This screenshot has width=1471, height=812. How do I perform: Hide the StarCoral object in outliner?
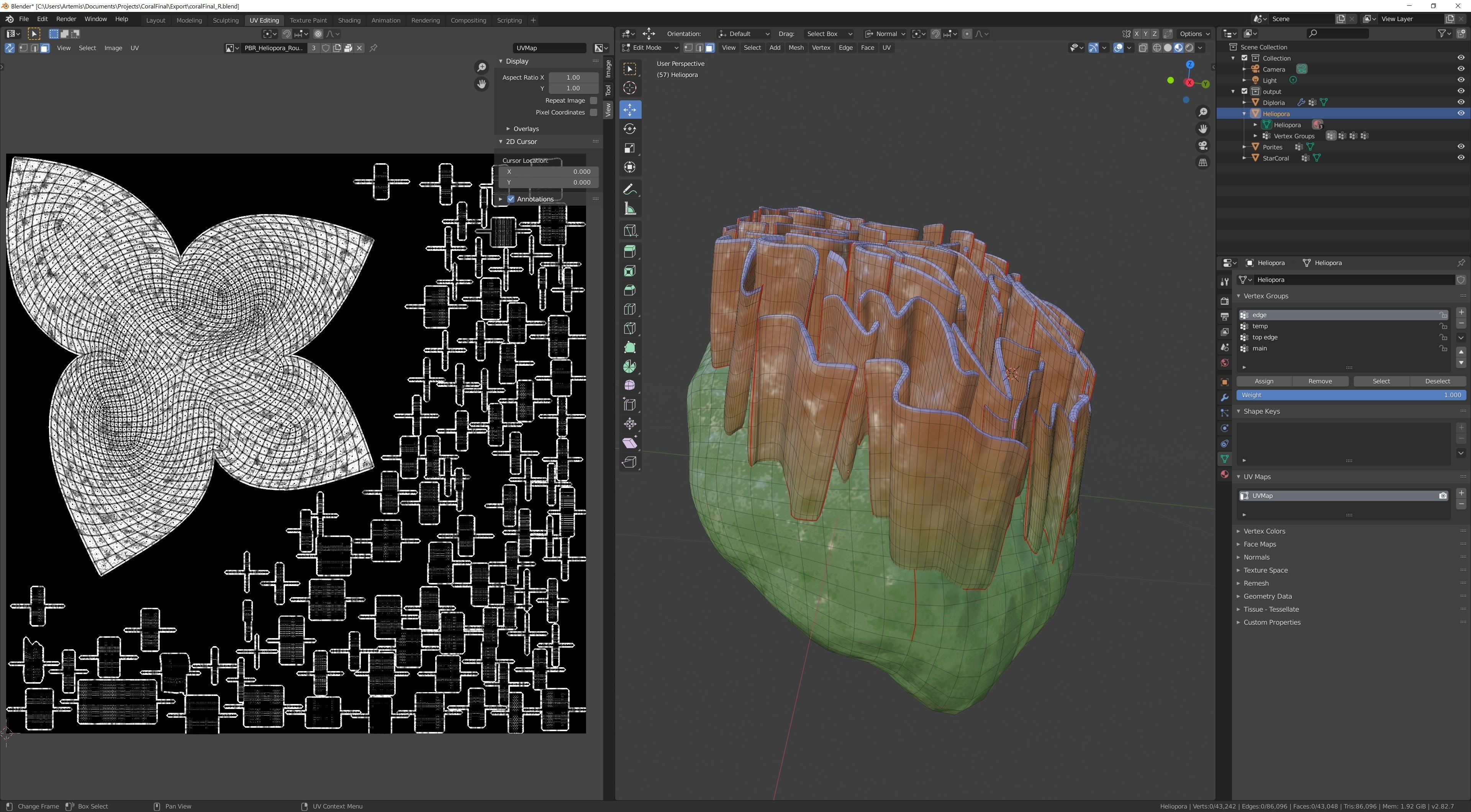pyautogui.click(x=1461, y=157)
